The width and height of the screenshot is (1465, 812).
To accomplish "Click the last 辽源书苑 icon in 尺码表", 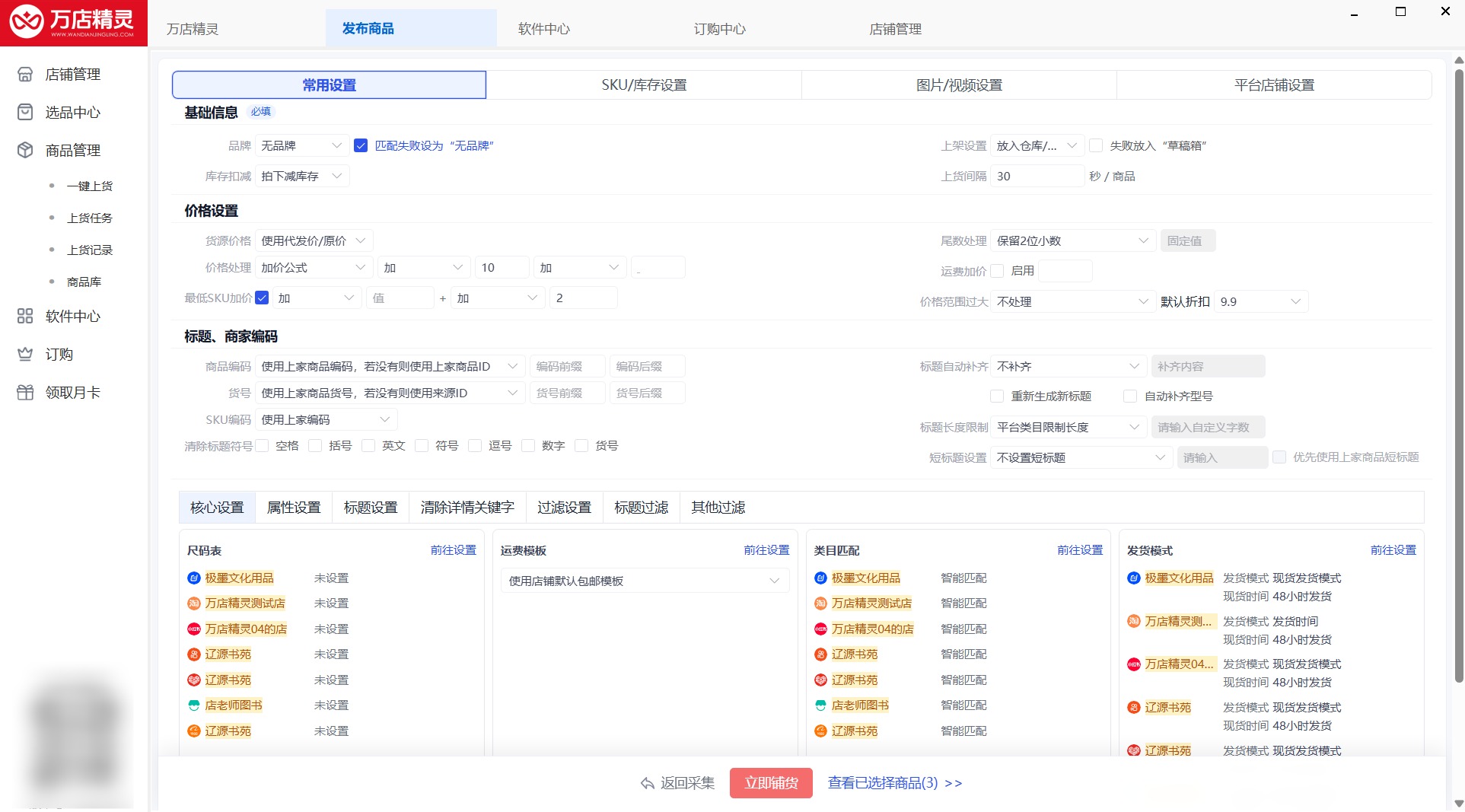I will click(194, 731).
